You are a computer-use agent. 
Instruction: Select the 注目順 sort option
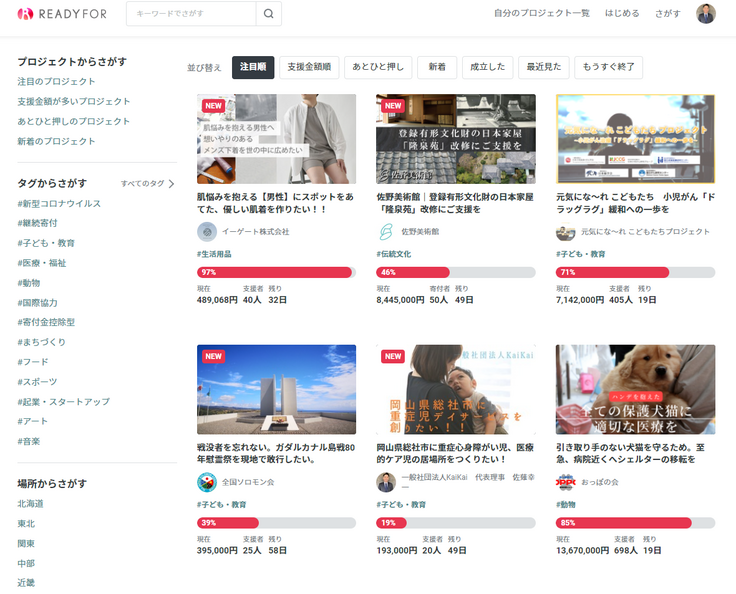click(253, 67)
